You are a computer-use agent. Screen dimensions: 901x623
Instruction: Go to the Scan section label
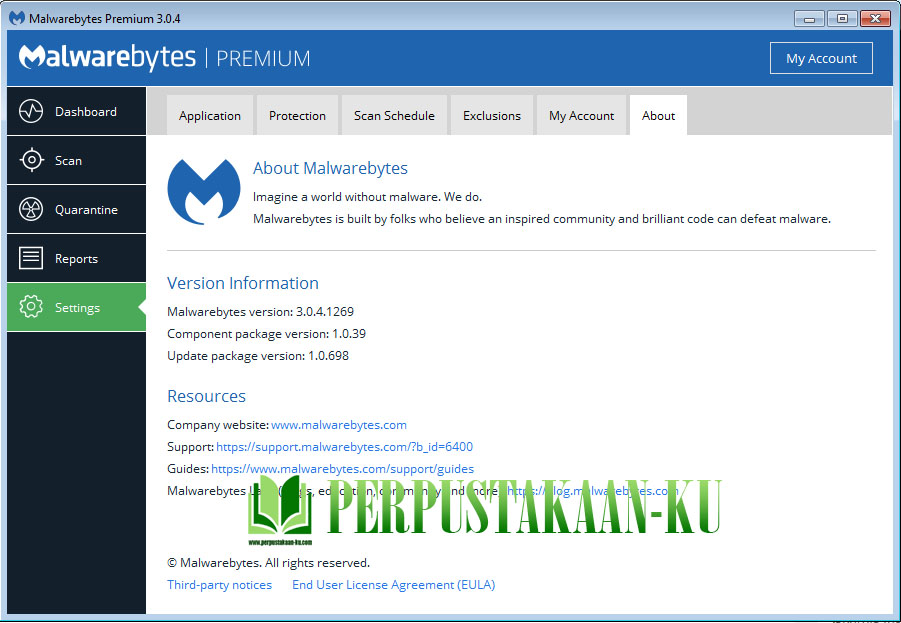tap(68, 161)
